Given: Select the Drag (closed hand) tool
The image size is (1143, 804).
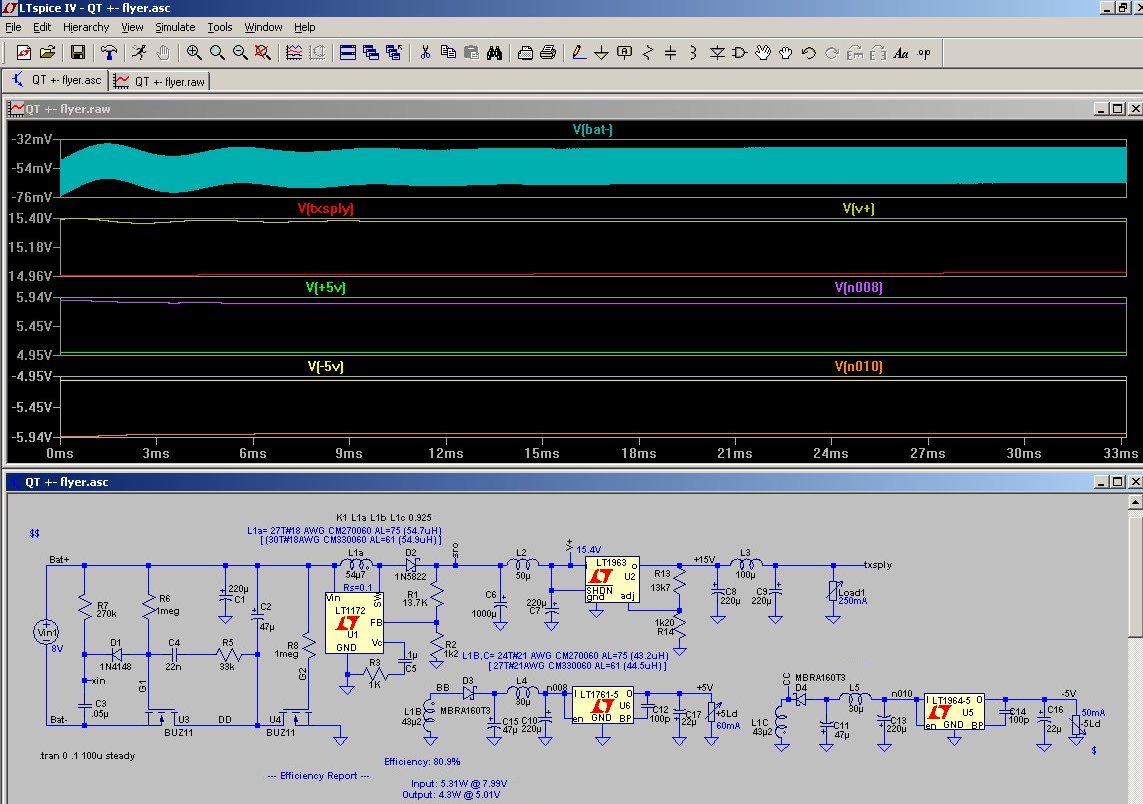Looking at the screenshot, I should [x=786, y=52].
